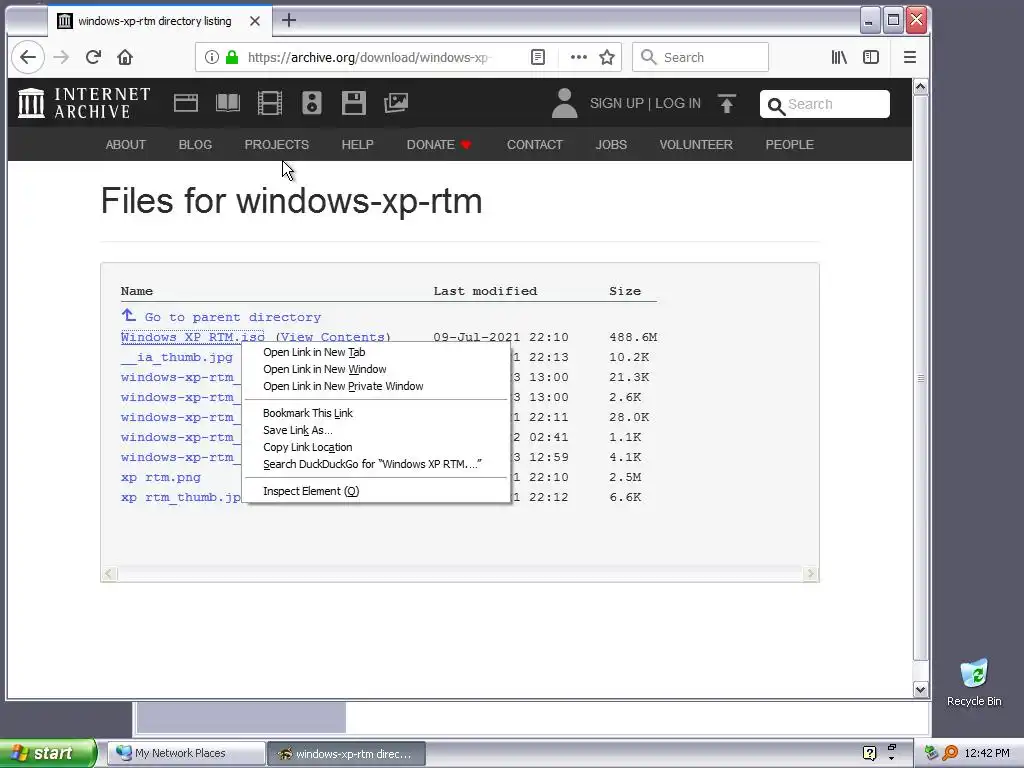Open the Audio speaker icon in Archive header
Viewport: 1024px width, 768px height.
312,103
